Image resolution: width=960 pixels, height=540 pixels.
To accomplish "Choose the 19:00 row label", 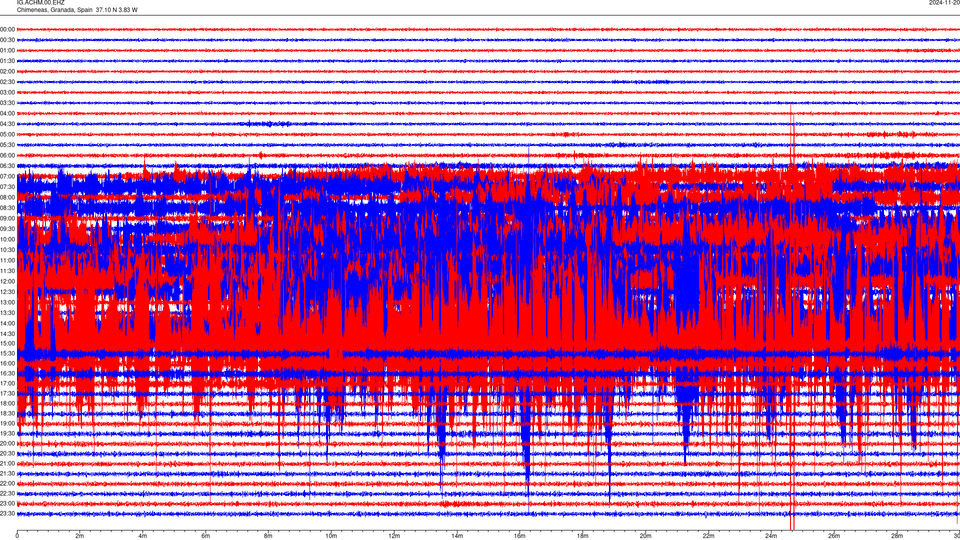I will click(7, 423).
